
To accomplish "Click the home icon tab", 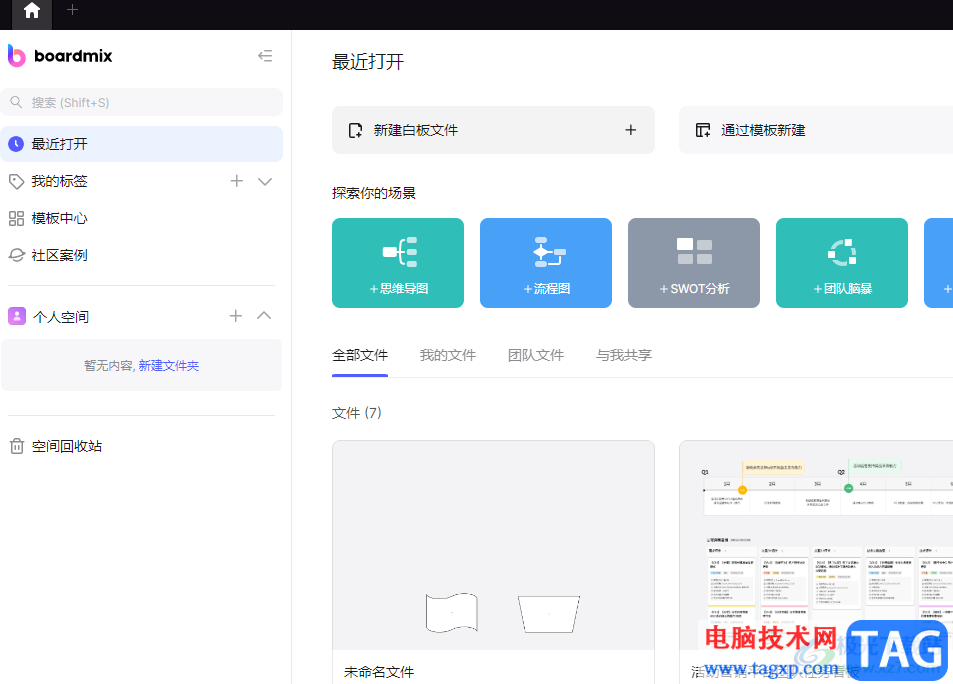I will point(32,11).
